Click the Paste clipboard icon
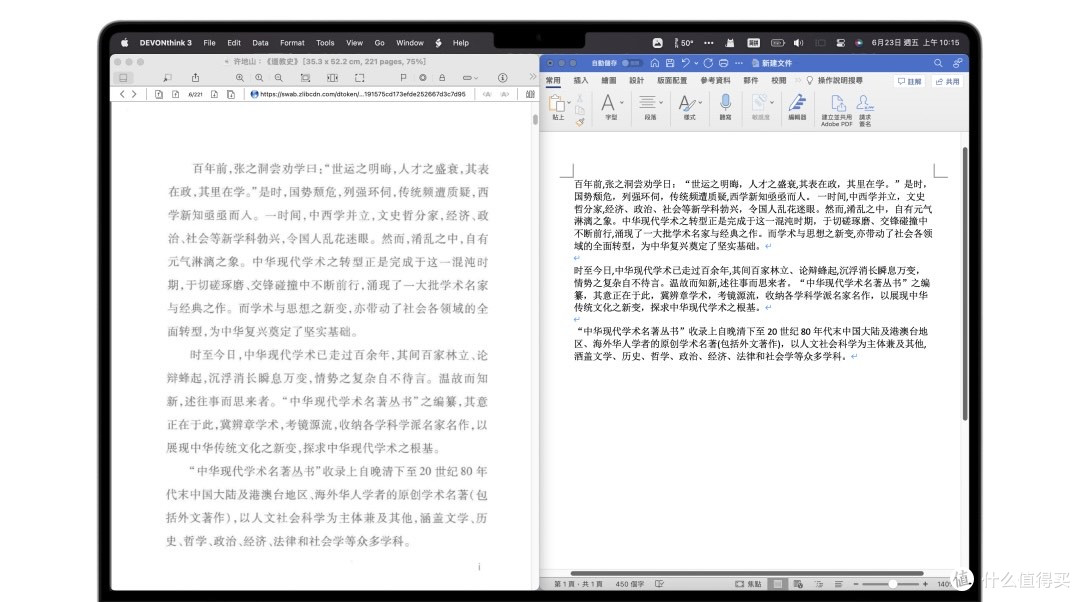Viewport: 1080px width, 602px height. (559, 103)
